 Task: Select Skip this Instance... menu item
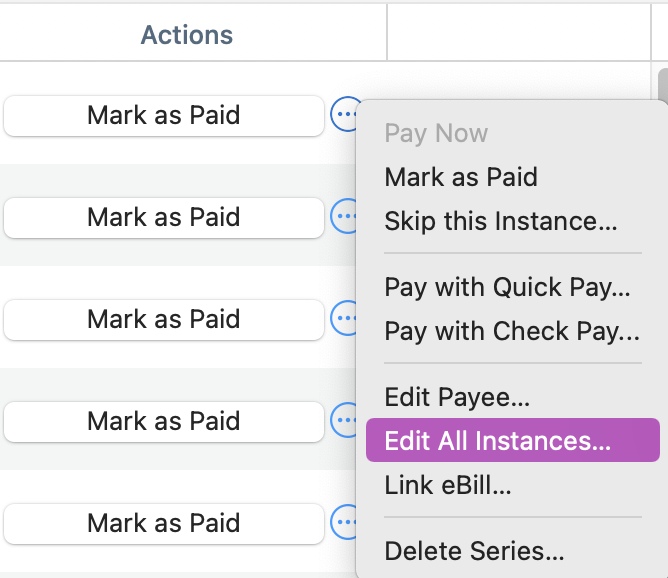pyautogui.click(x=500, y=220)
